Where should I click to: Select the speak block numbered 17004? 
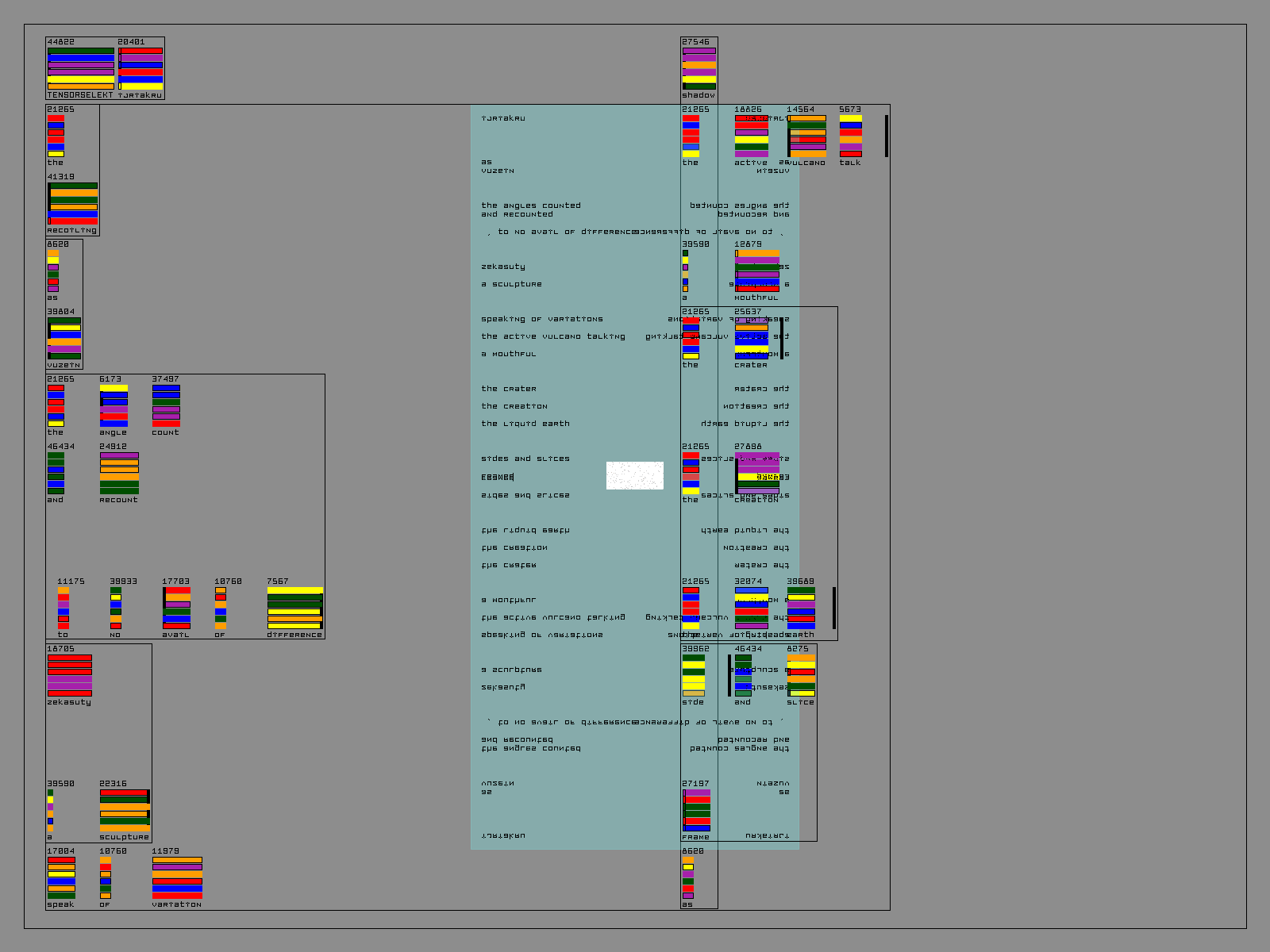click(x=61, y=877)
